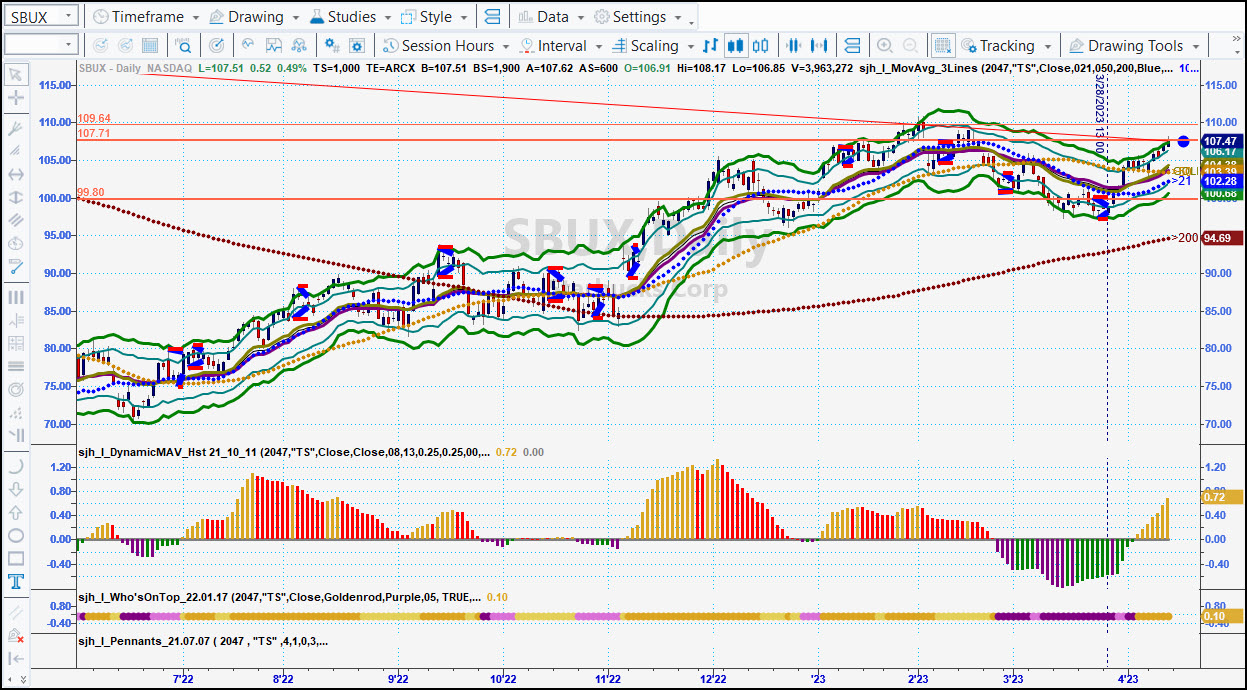Choose the concentric circles drawing tool
The width and height of the screenshot is (1247, 690).
16,389
